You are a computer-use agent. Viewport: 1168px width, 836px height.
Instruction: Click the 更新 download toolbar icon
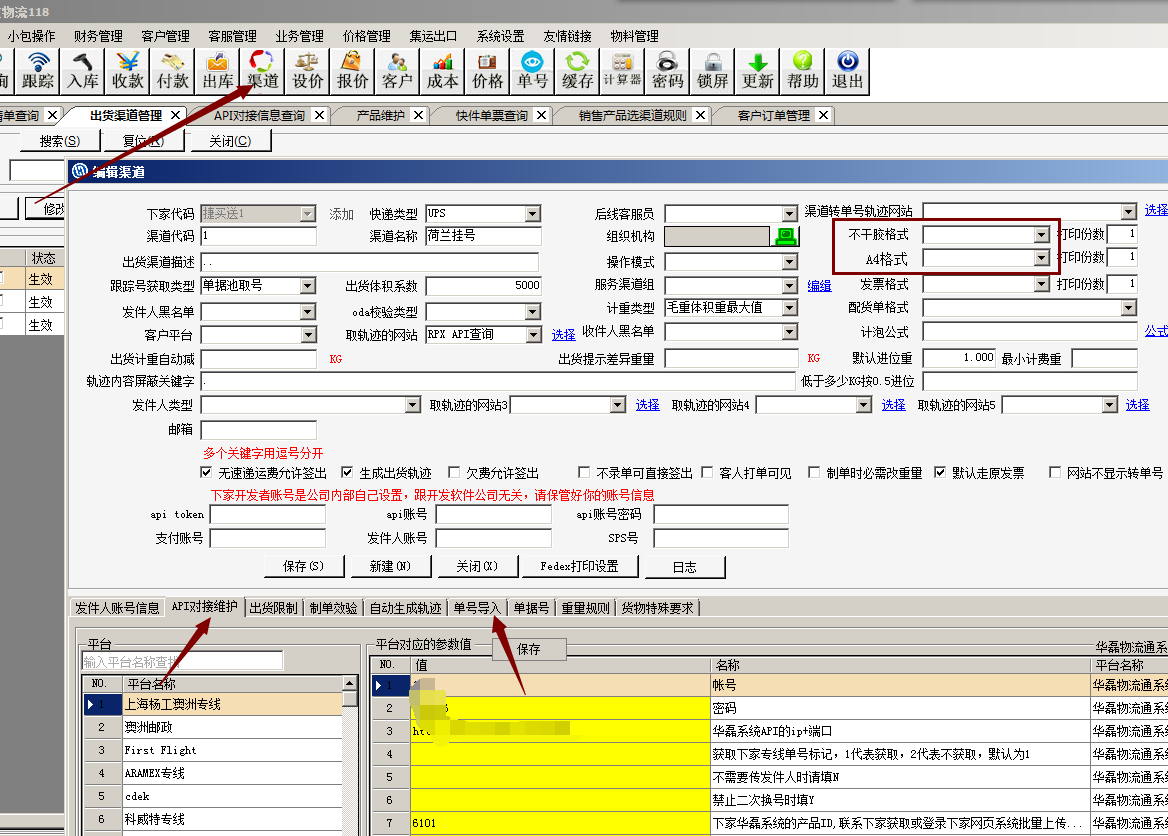point(758,72)
